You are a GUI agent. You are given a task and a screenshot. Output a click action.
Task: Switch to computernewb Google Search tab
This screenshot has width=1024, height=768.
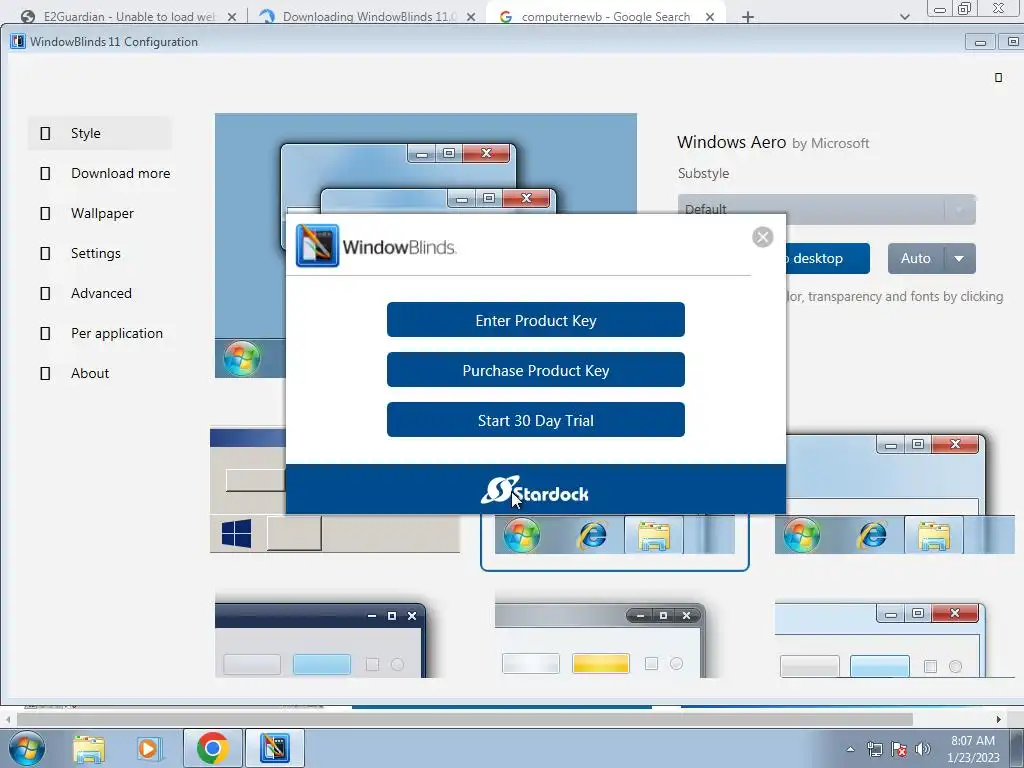pyautogui.click(x=605, y=17)
